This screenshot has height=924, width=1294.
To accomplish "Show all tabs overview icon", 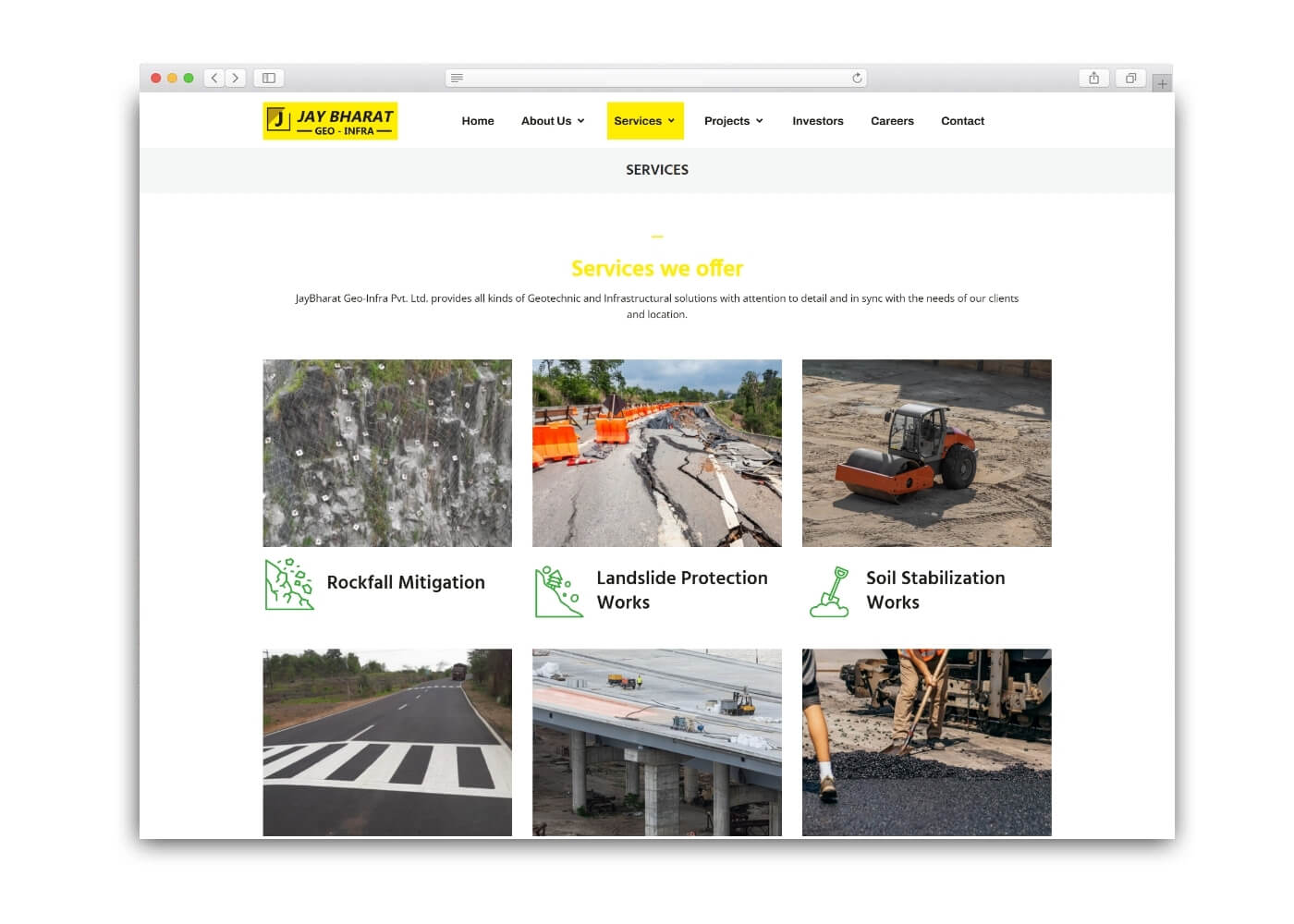I will click(1130, 79).
